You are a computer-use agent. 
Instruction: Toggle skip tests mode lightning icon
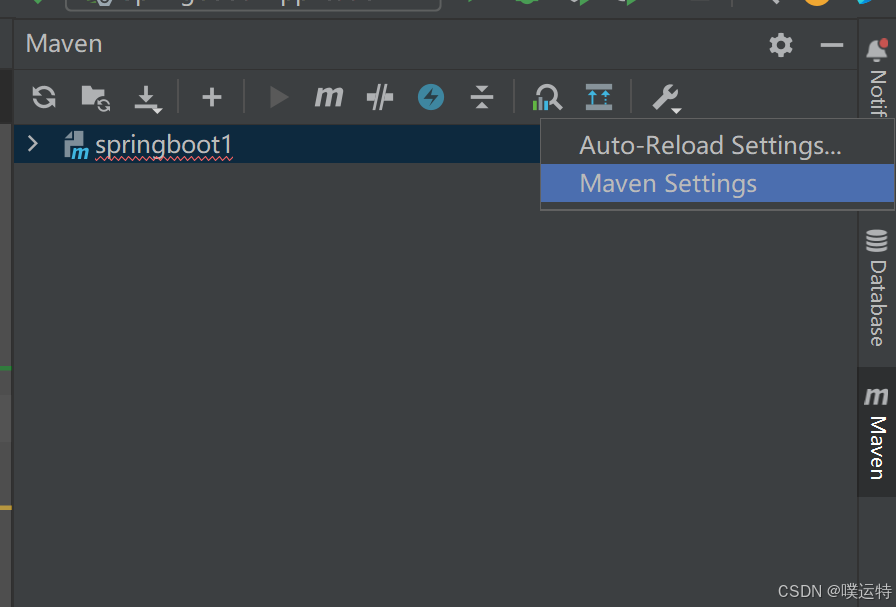431,97
